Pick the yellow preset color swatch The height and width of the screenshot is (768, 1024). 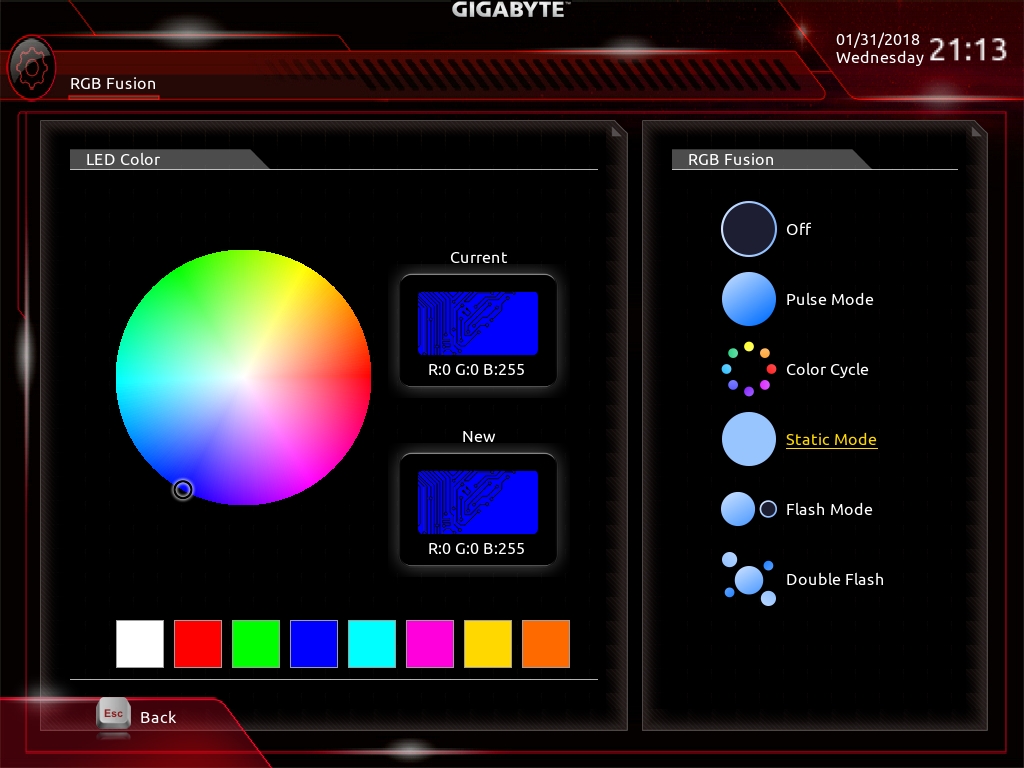pos(488,644)
